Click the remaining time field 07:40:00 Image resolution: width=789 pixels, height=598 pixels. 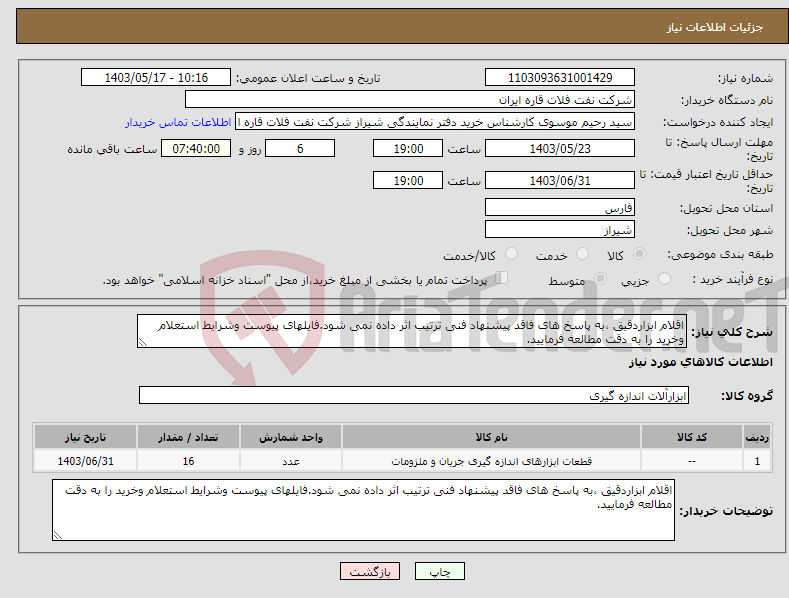(196, 148)
